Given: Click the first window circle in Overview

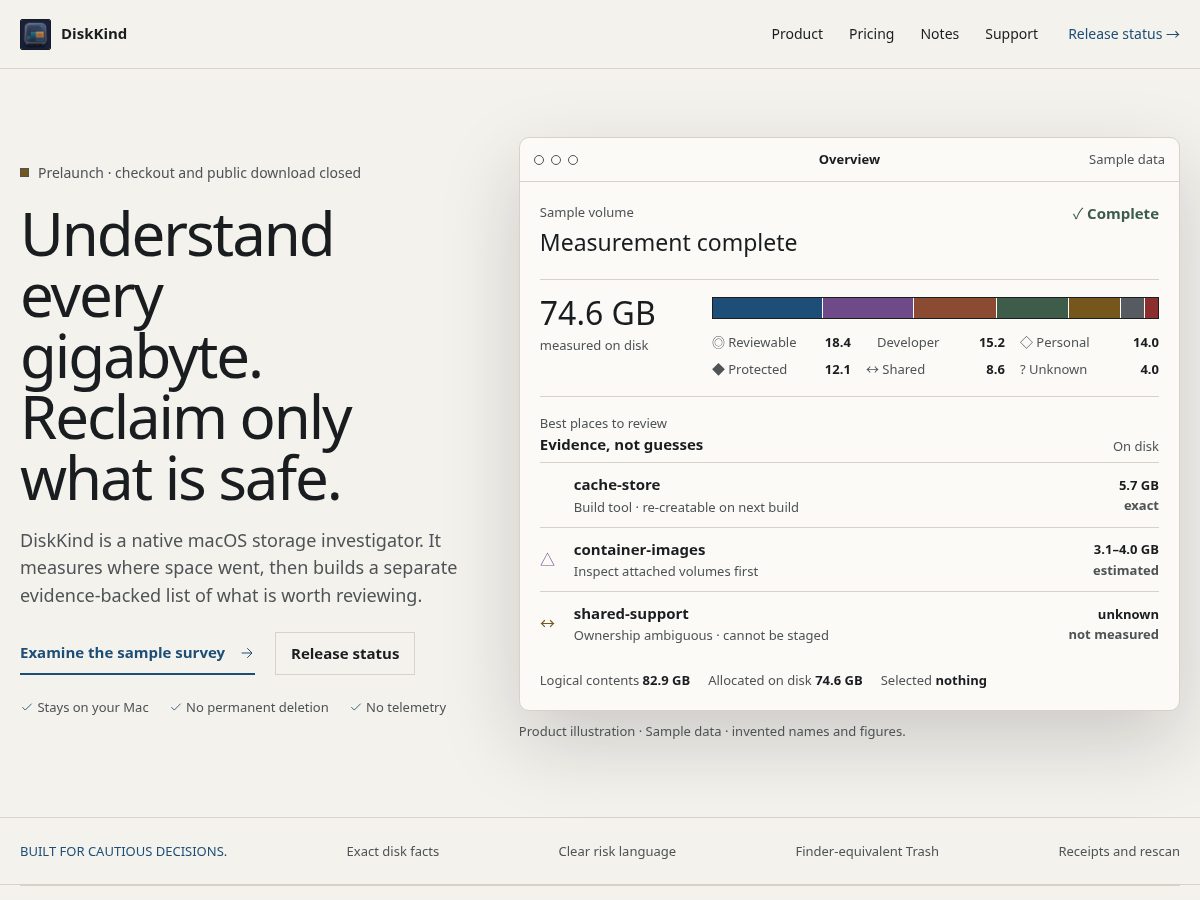Looking at the screenshot, I should coord(539,160).
